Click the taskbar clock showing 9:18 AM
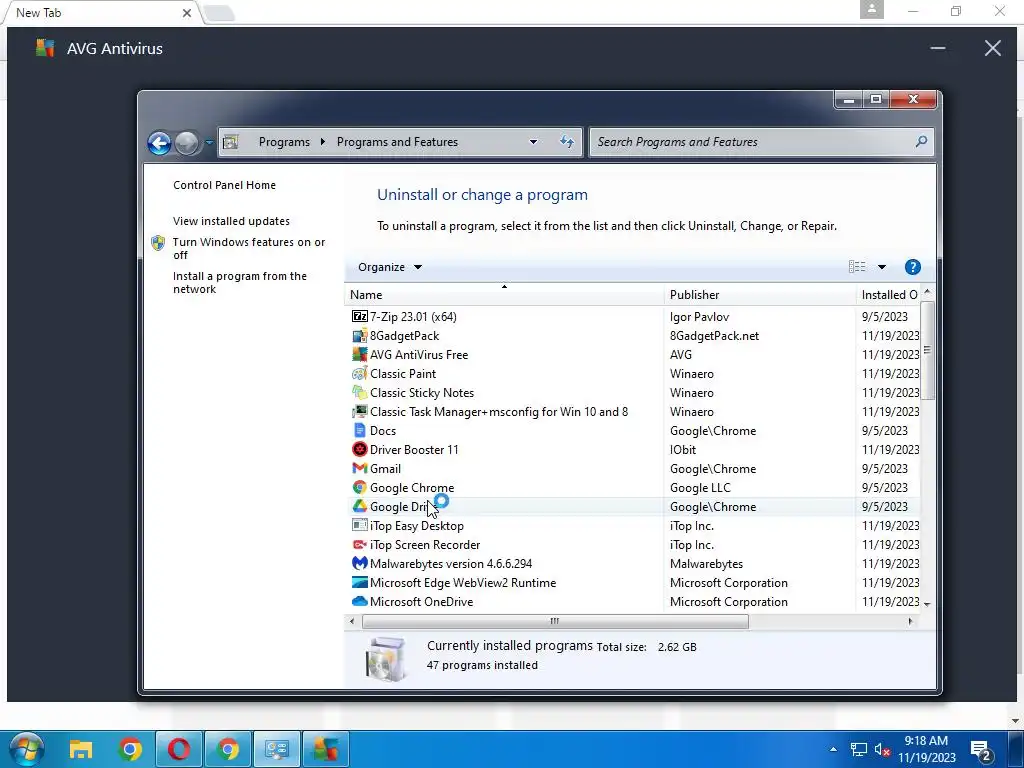Viewport: 1024px width, 768px height. (926, 749)
